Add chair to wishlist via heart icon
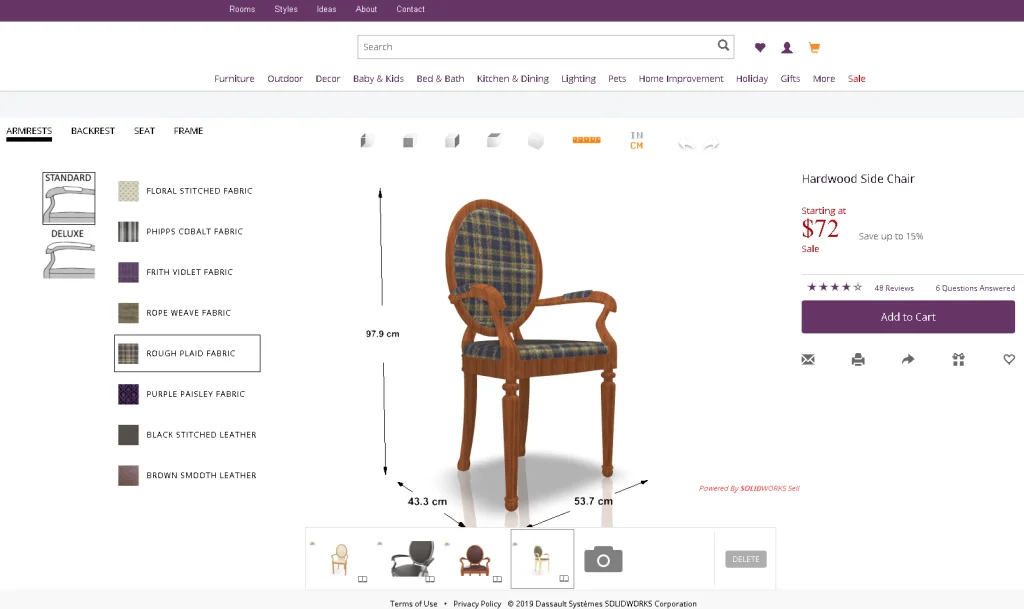Image resolution: width=1024 pixels, height=609 pixels. (1009, 359)
